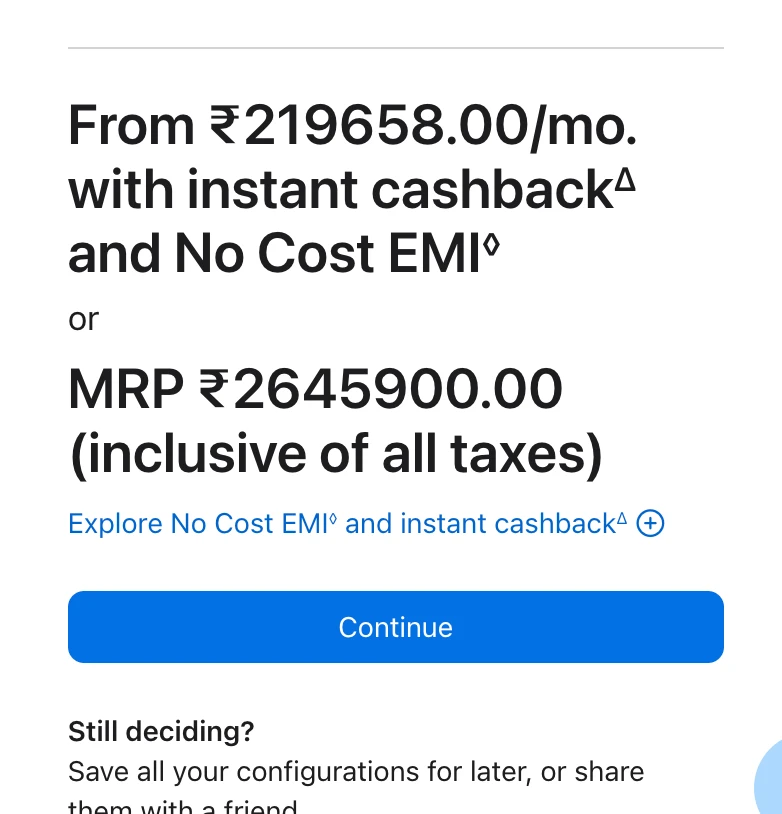
Task: Click the light blue circle at bottom-right edge
Action: tap(768, 779)
